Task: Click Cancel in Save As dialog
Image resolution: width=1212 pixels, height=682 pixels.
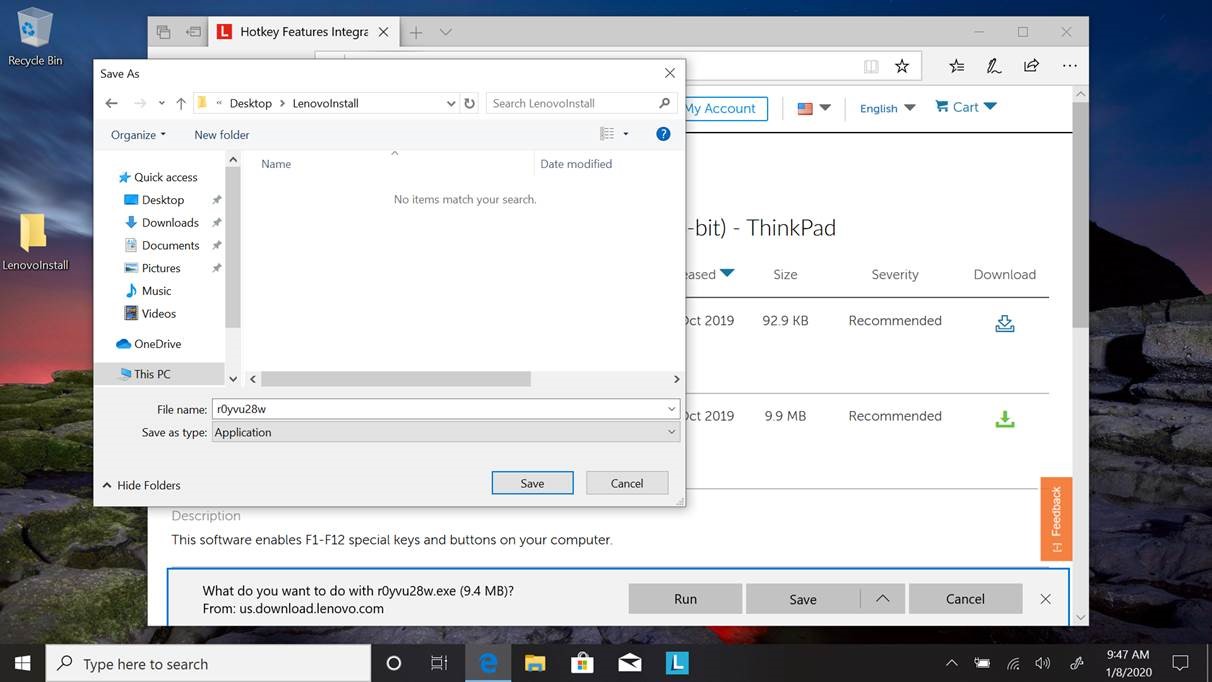Action: coord(627,483)
